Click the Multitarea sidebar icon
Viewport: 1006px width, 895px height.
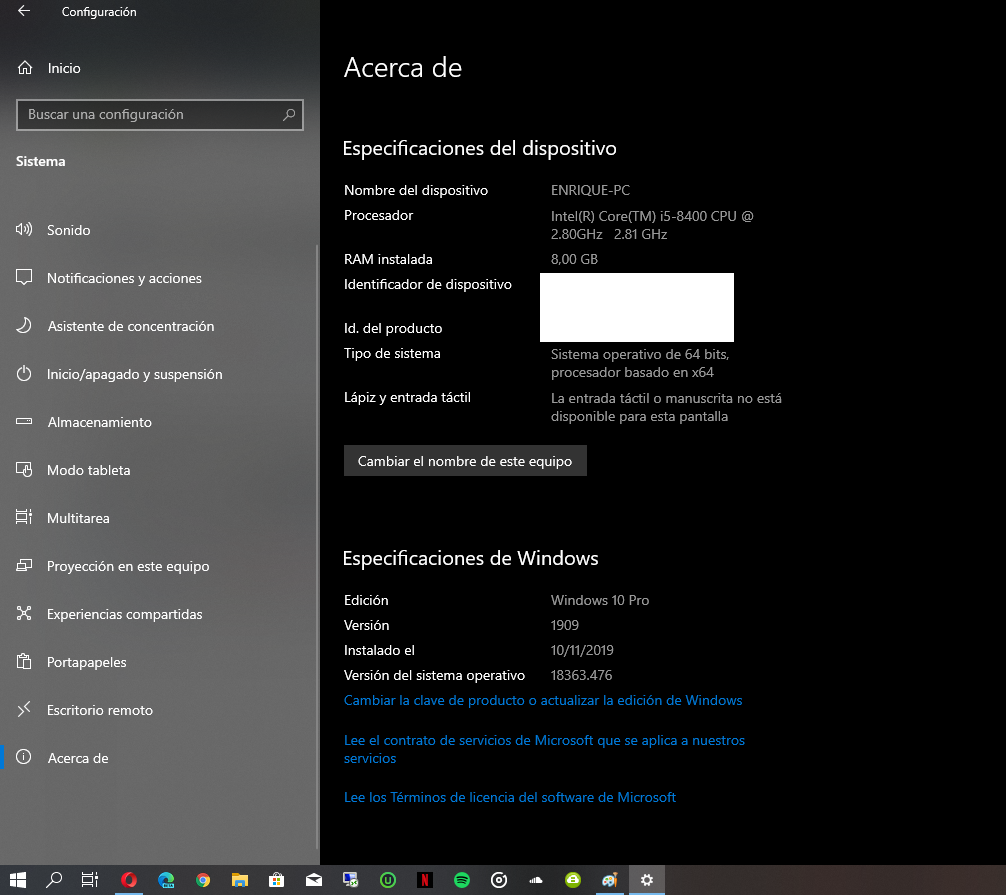pyautogui.click(x=24, y=518)
